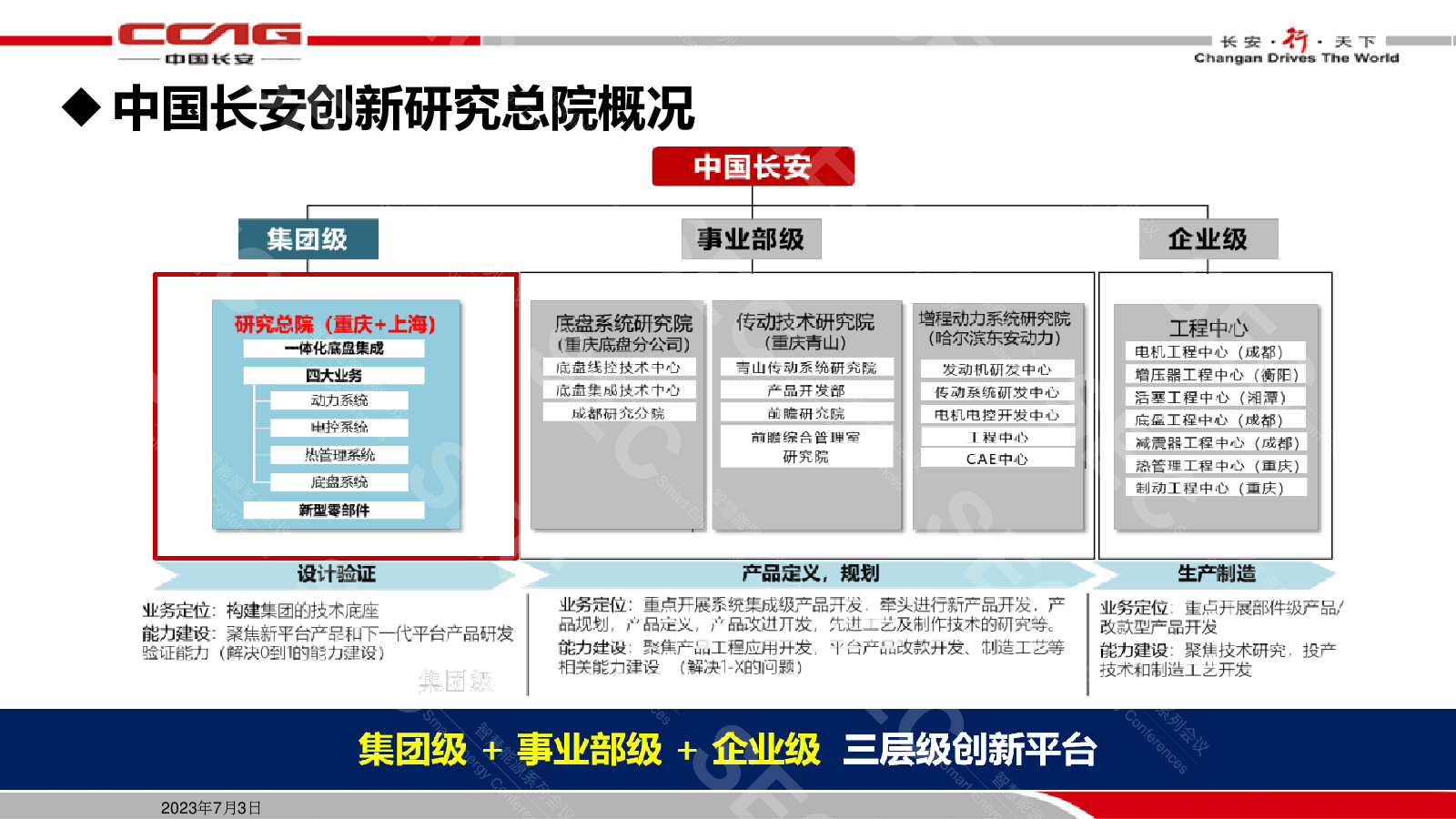Click 工程中心 card heading in 企业级
The width and height of the screenshot is (1456, 819).
pos(1208,328)
